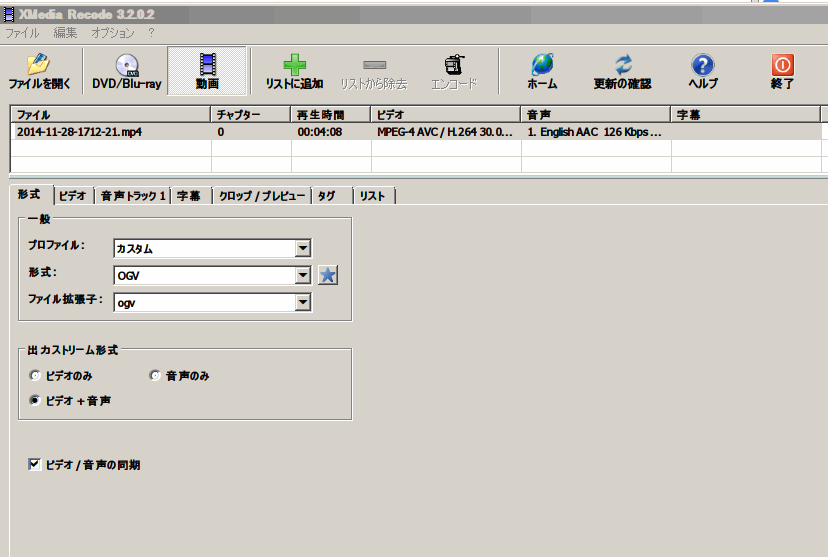Select ビデオ + 音声 radio button
828x557 pixels.
pos(35,400)
